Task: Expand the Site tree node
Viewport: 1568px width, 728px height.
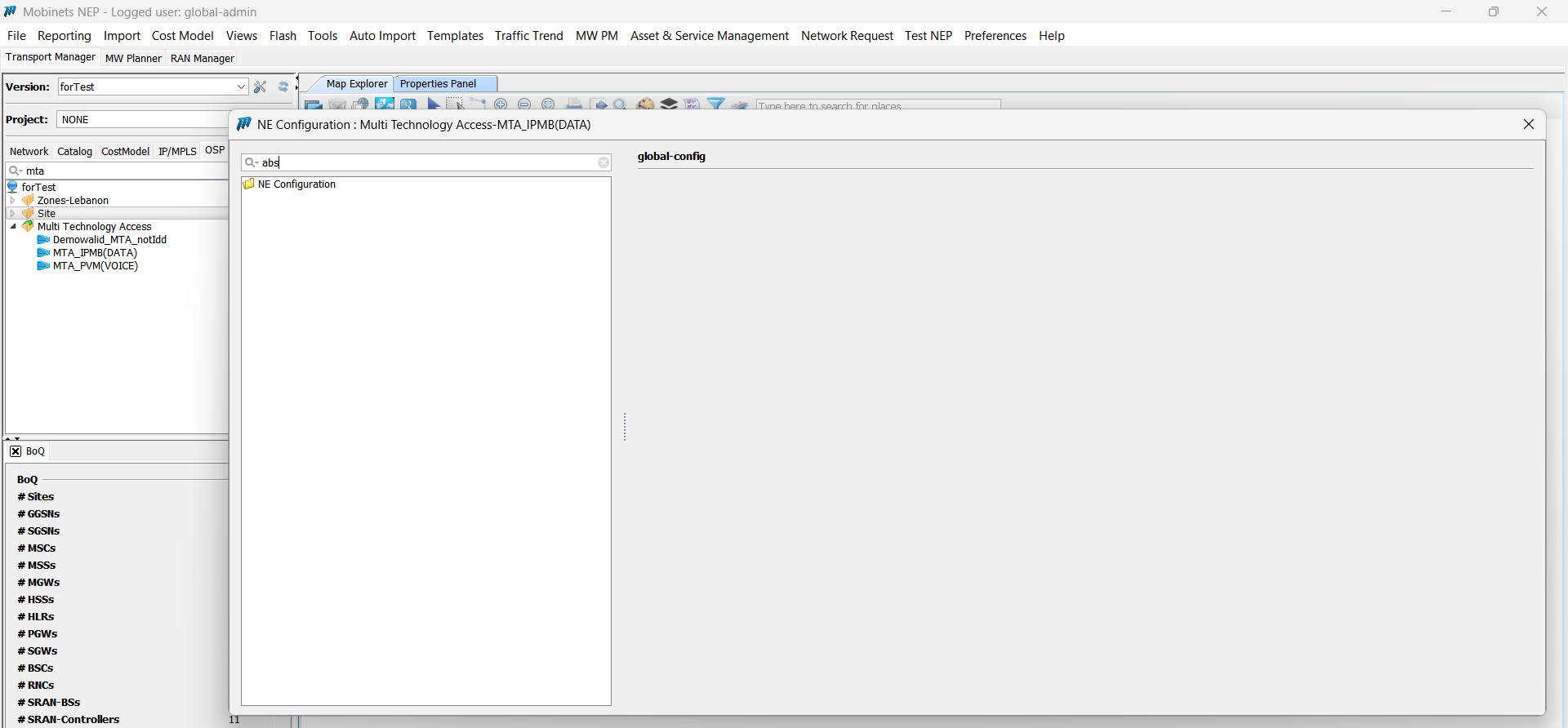Action: point(12,213)
